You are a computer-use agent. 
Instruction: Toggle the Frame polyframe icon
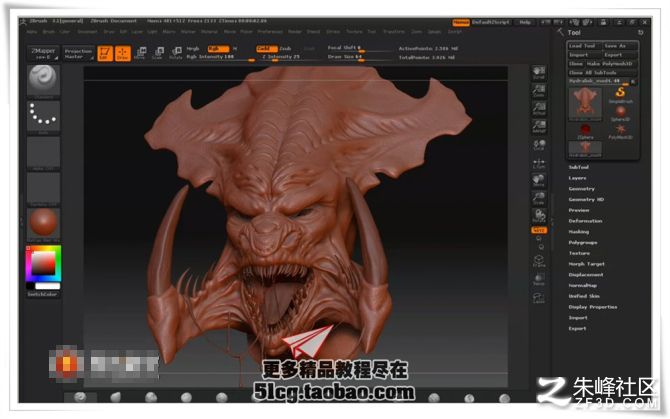tap(539, 261)
